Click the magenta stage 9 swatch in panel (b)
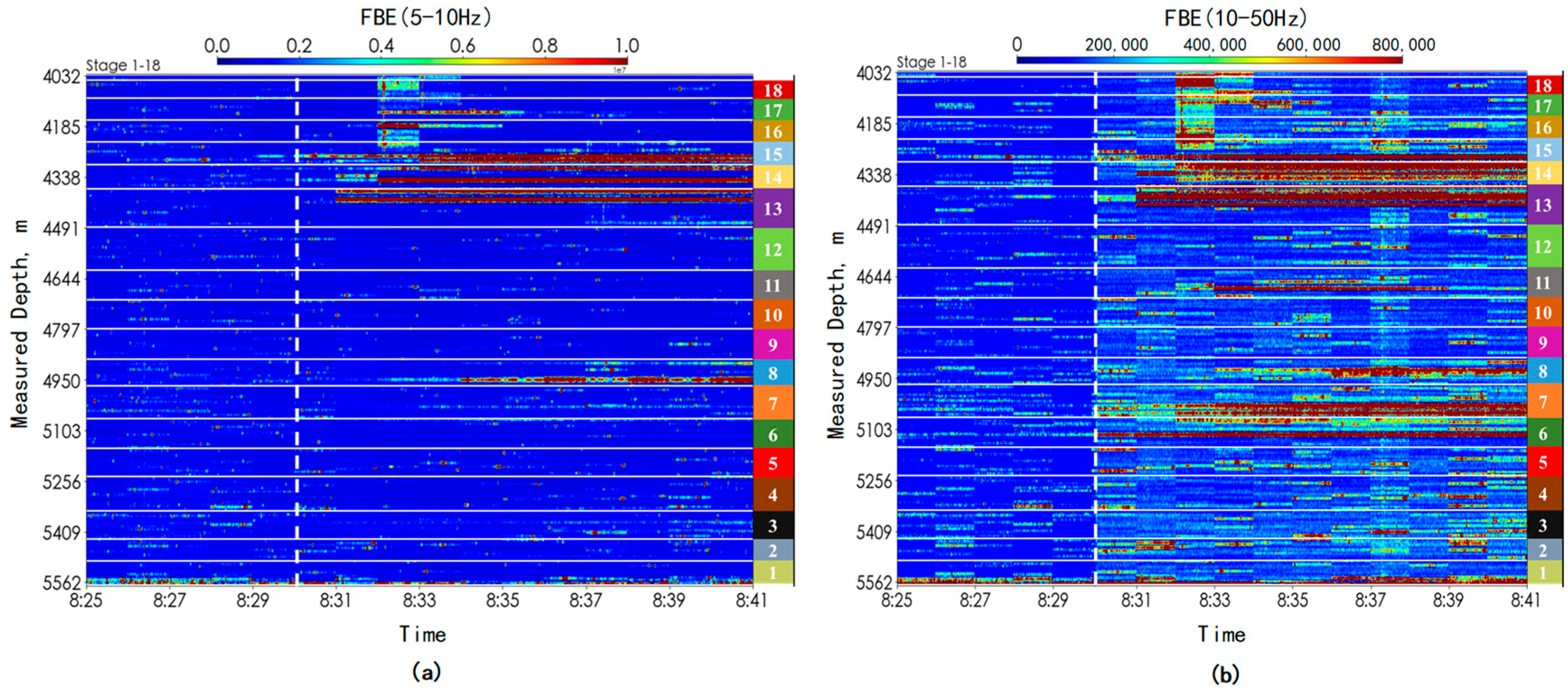 pos(1542,342)
